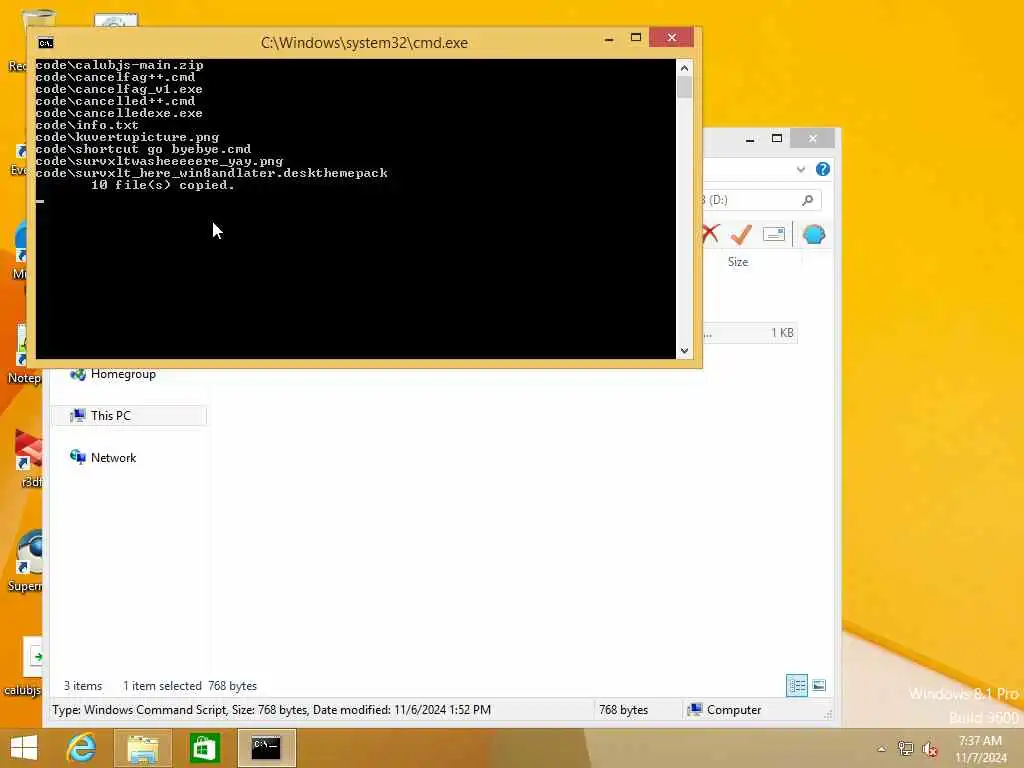This screenshot has width=1024, height=768.
Task: Click the code\calubjs-main.zip line in cmd
Action: (120, 65)
